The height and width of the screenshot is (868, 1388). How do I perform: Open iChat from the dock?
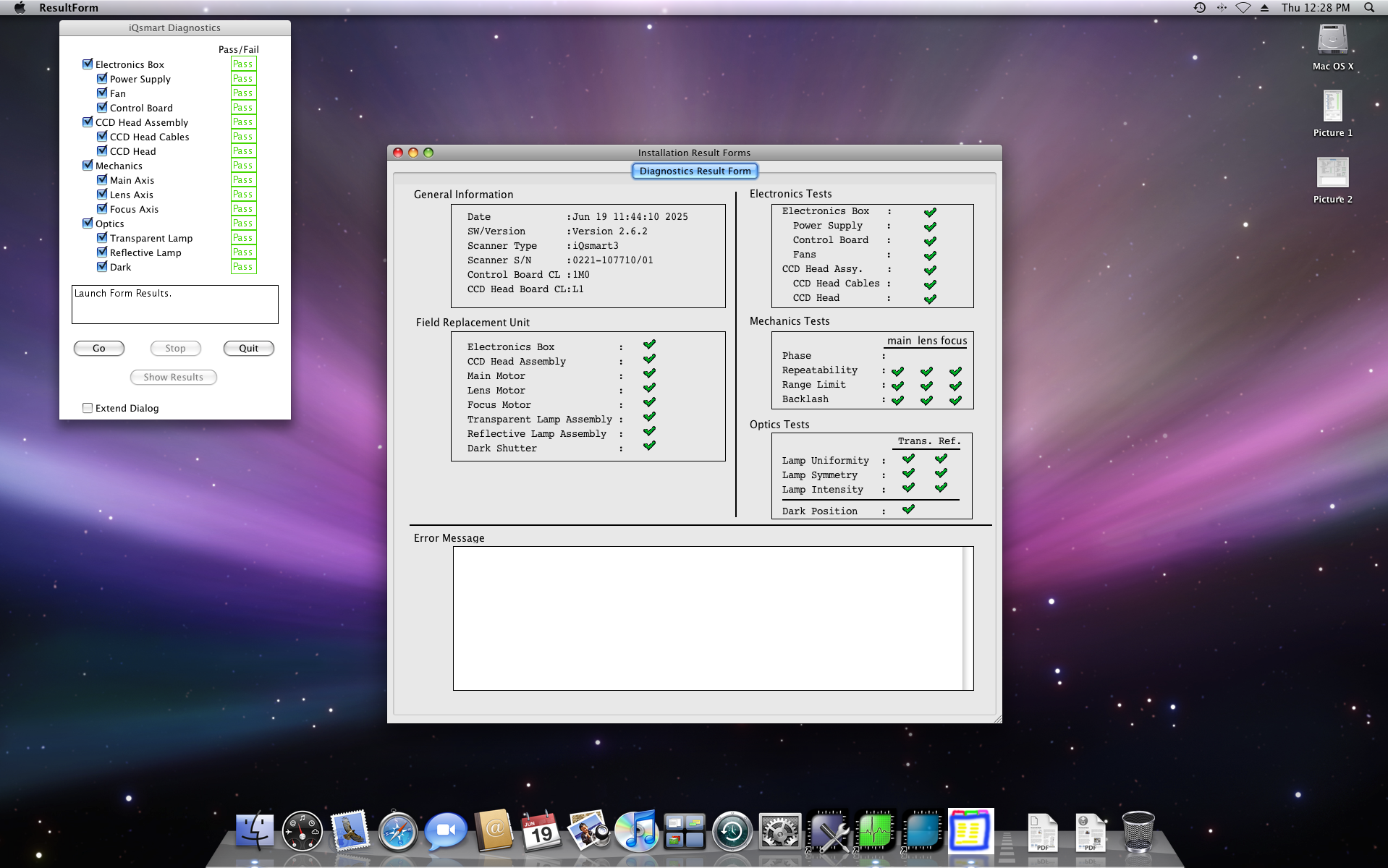pos(446,831)
